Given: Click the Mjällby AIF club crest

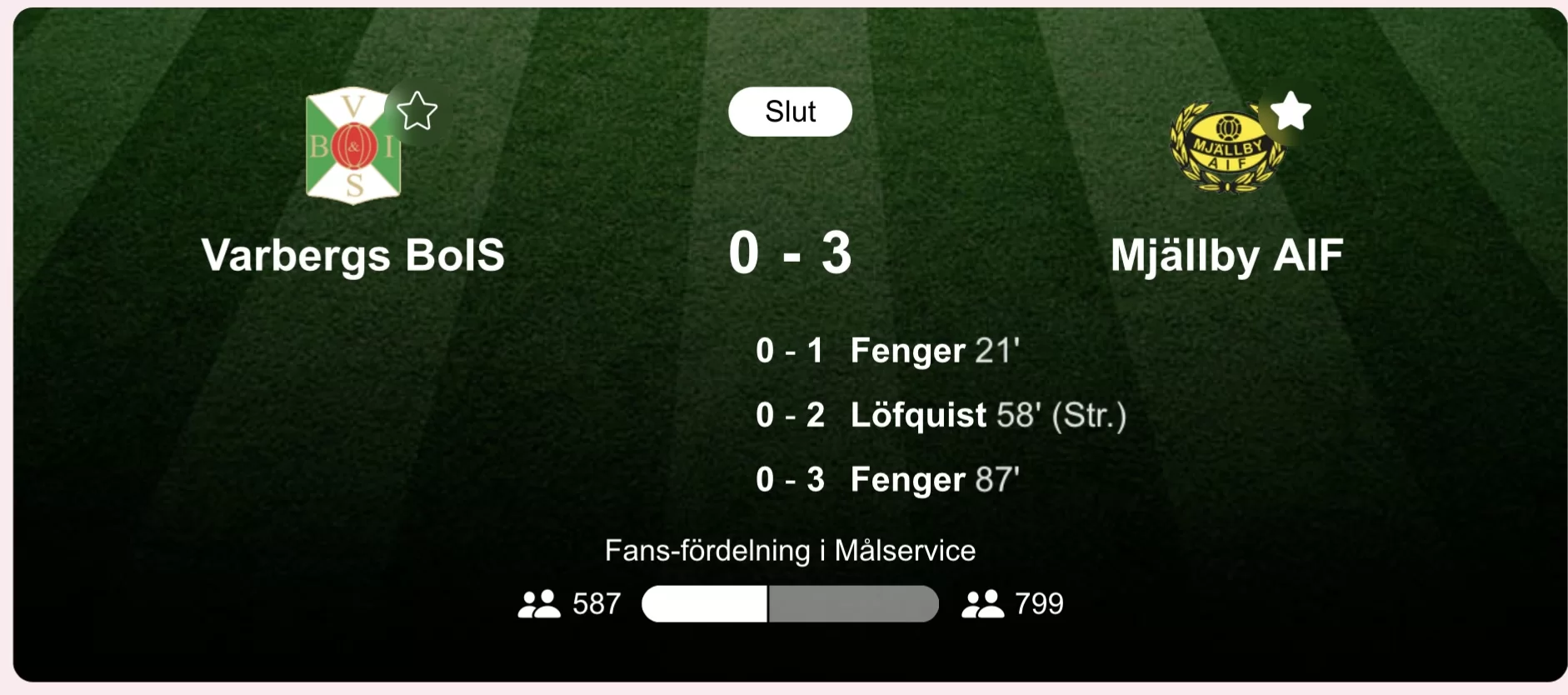Looking at the screenshot, I should (x=1226, y=148).
